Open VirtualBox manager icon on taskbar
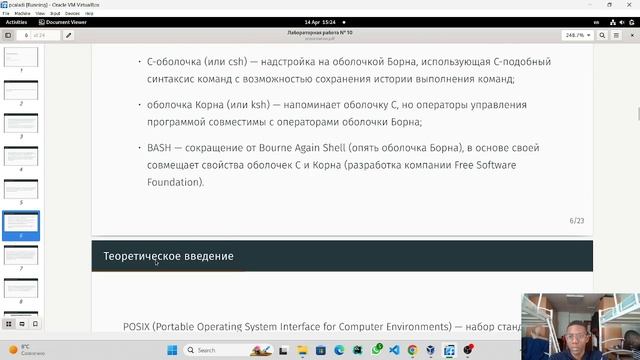 click(431, 350)
